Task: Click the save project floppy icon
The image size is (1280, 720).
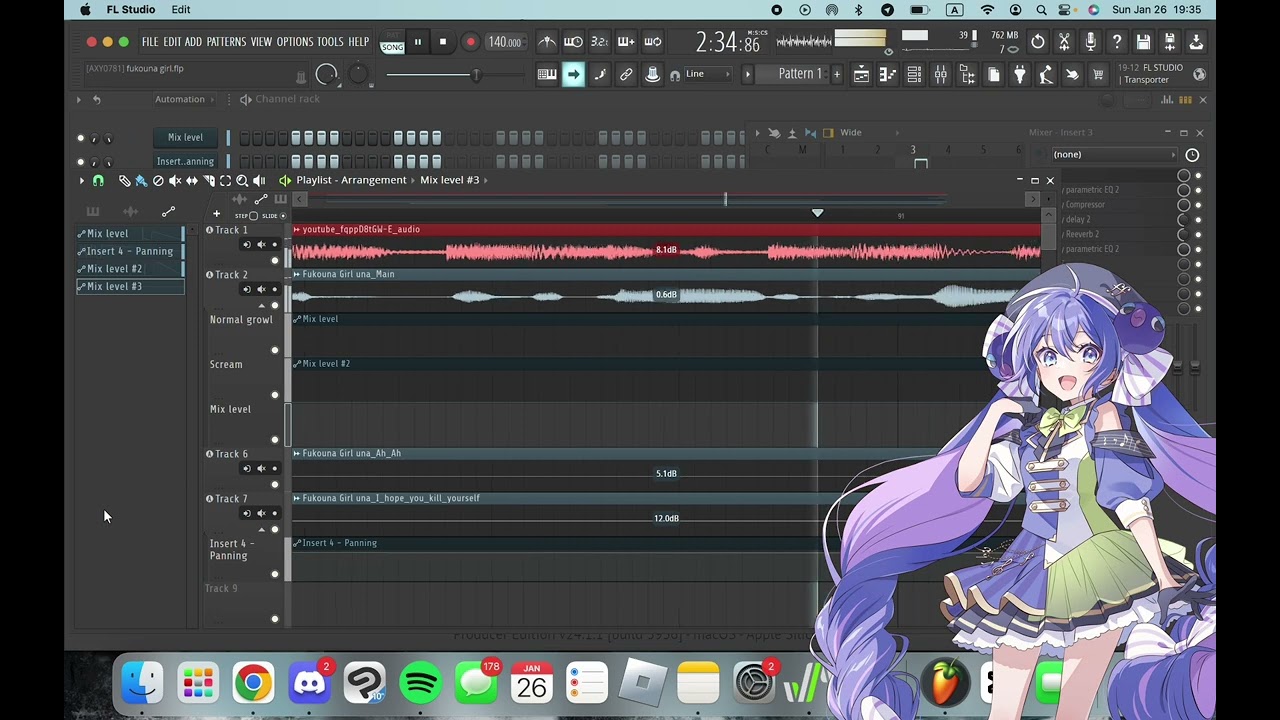Action: tap(1143, 42)
